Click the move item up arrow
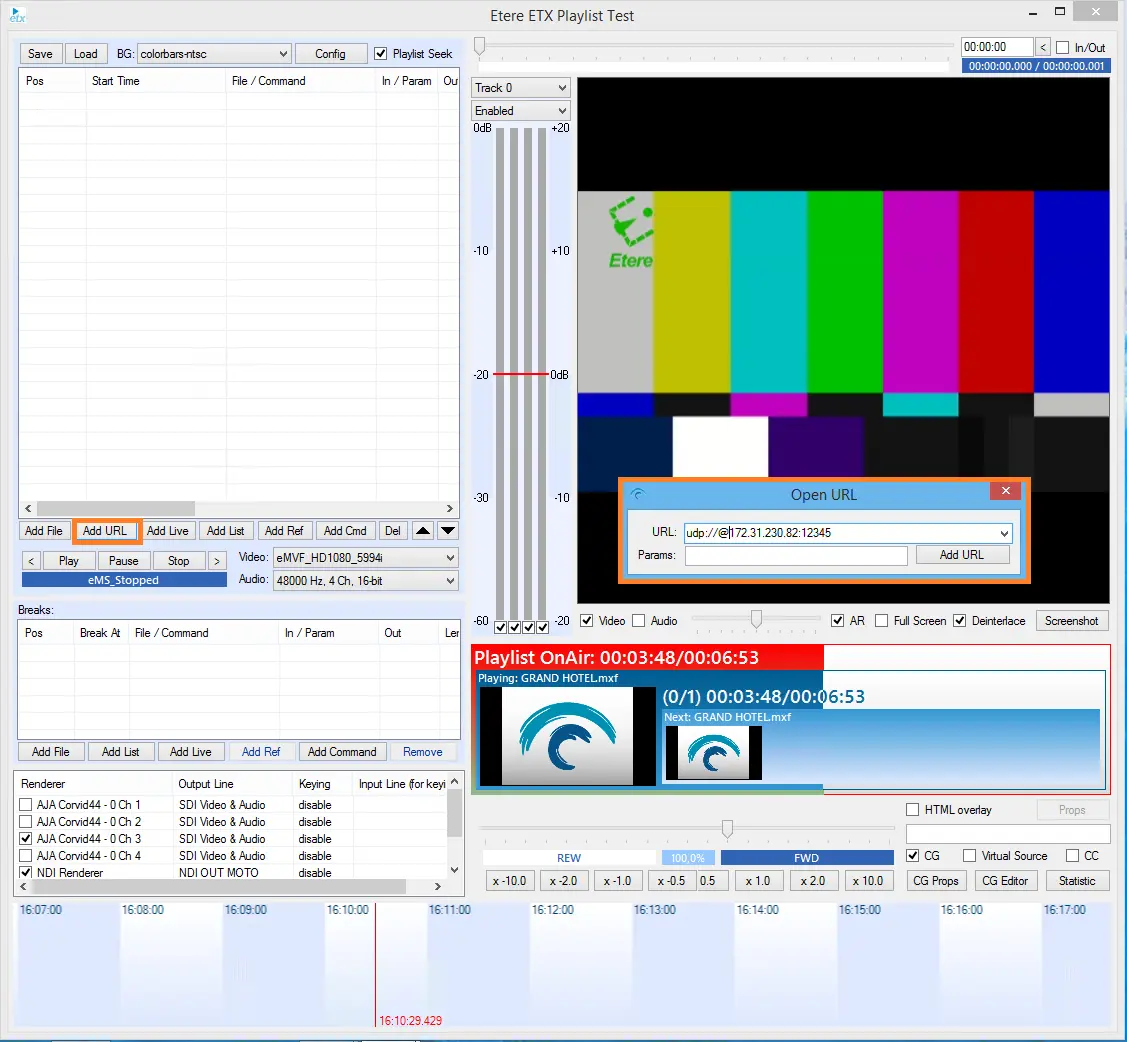Image resolution: width=1127 pixels, height=1042 pixels. [x=423, y=531]
